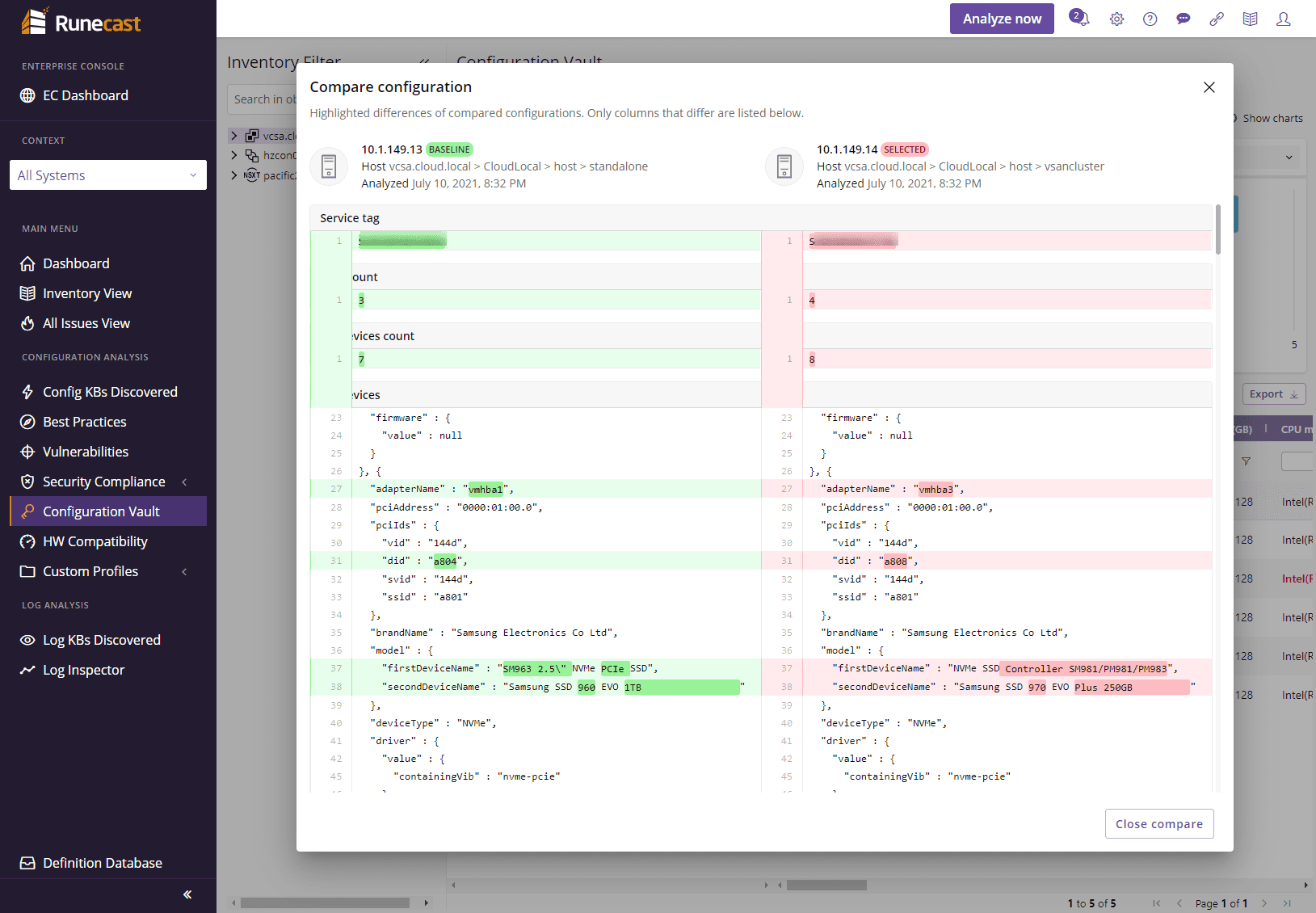
Task: Jump to last page in pagination
Action: 1287,903
